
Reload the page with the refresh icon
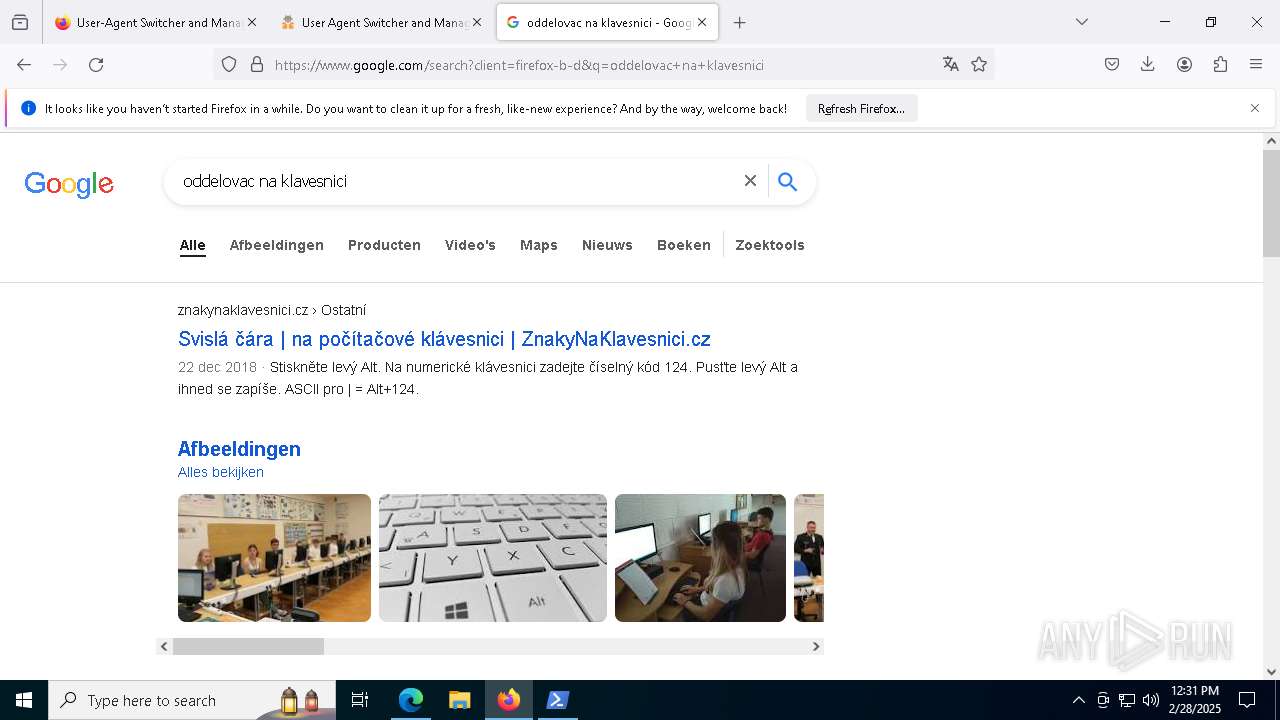point(96,65)
